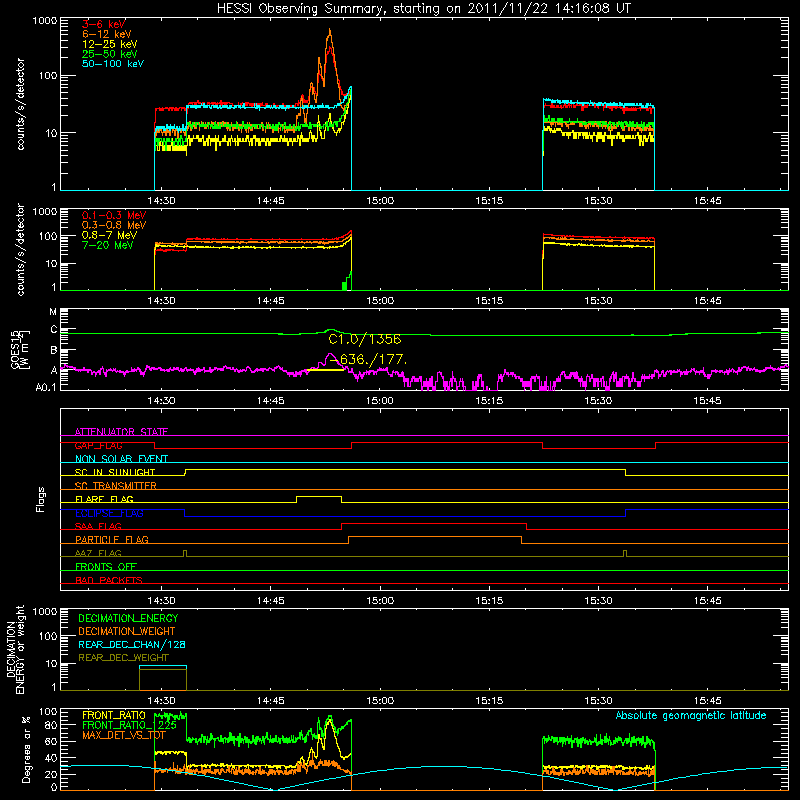This screenshot has height=800, width=800.
Task: Select the NON_SOLAR_EVENT flag label
Action: [121, 459]
